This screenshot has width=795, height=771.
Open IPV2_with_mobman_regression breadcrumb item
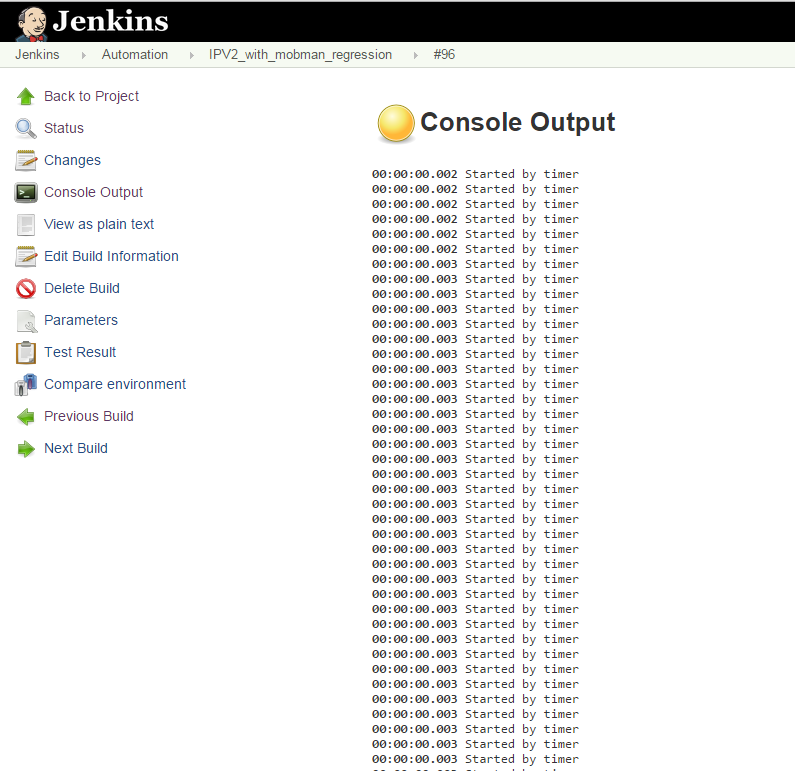coord(300,55)
